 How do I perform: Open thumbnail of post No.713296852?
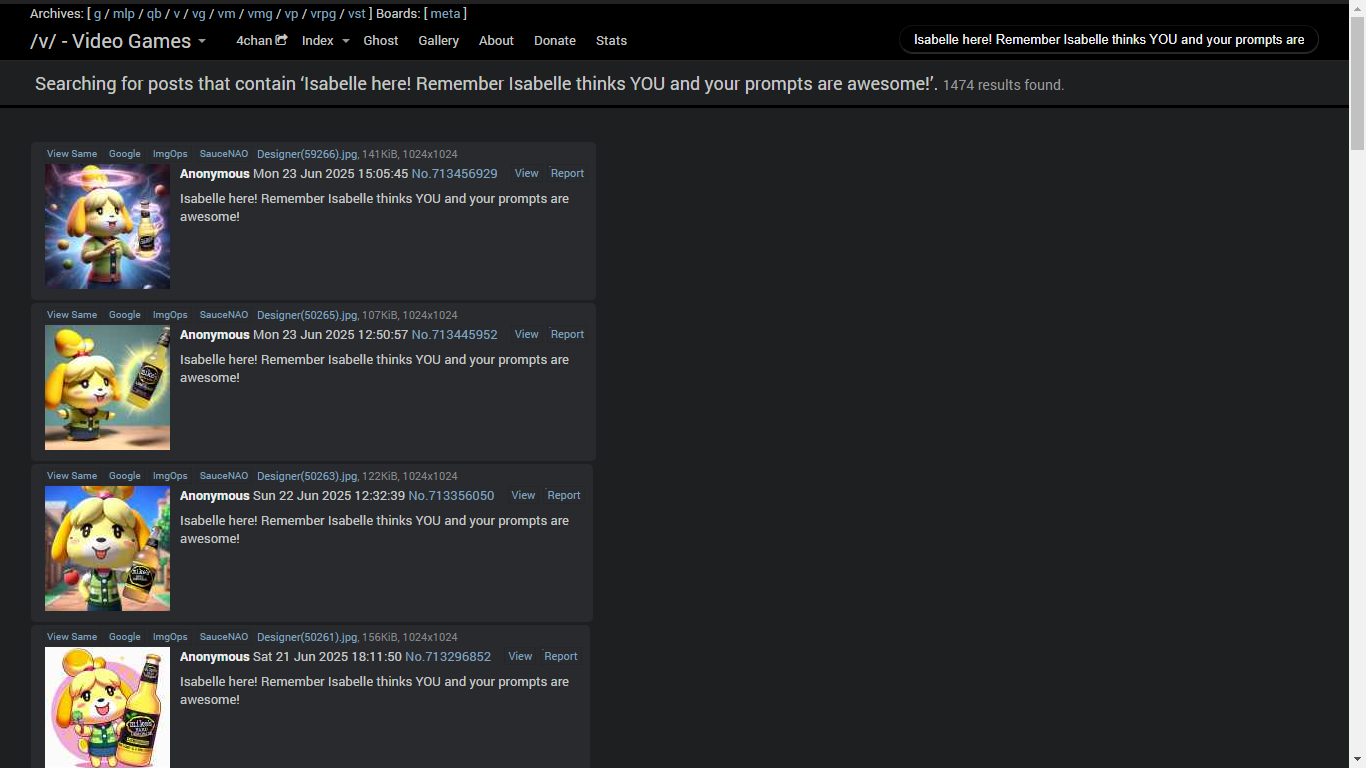[107, 707]
